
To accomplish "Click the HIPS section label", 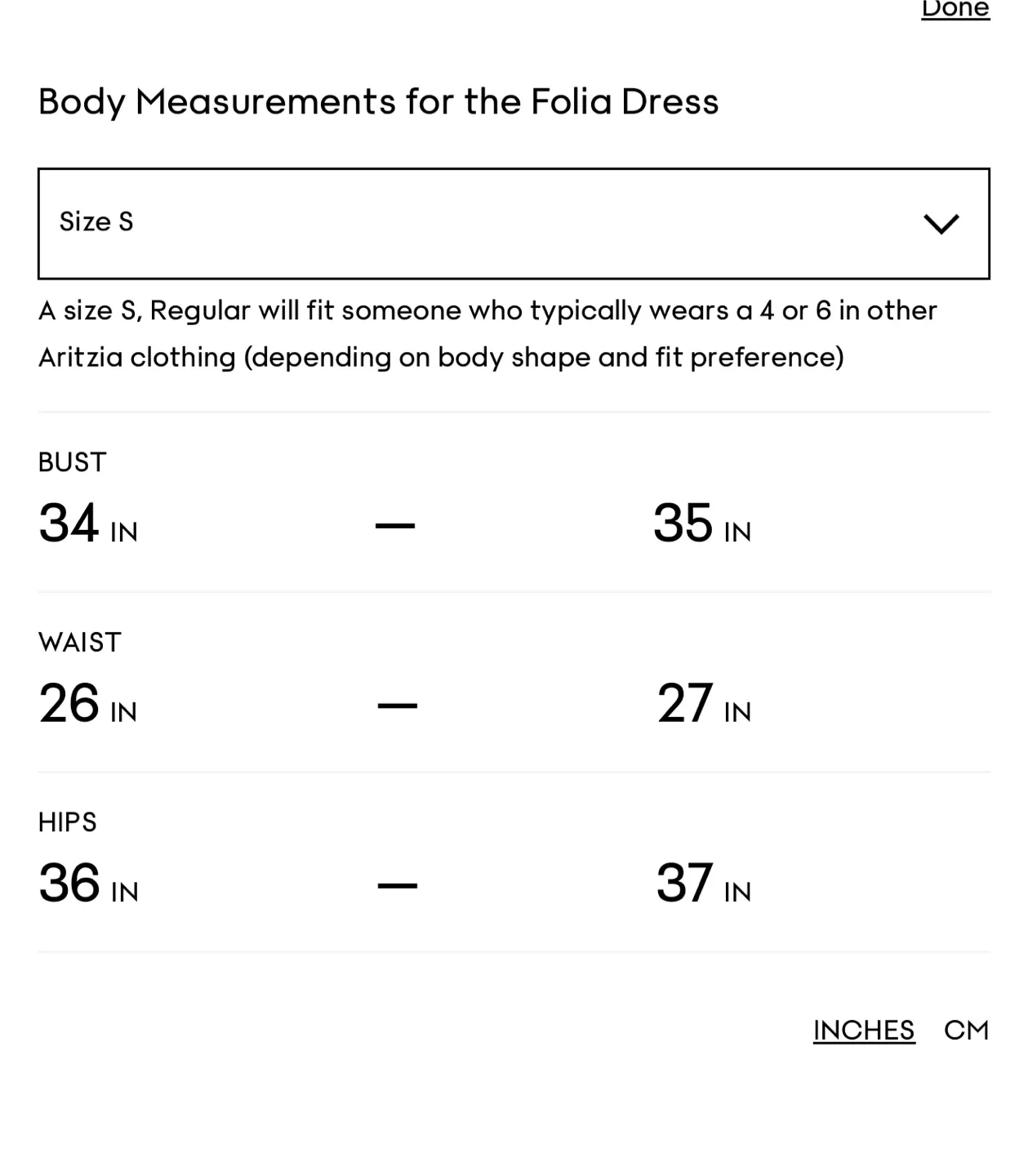I will click(67, 822).
